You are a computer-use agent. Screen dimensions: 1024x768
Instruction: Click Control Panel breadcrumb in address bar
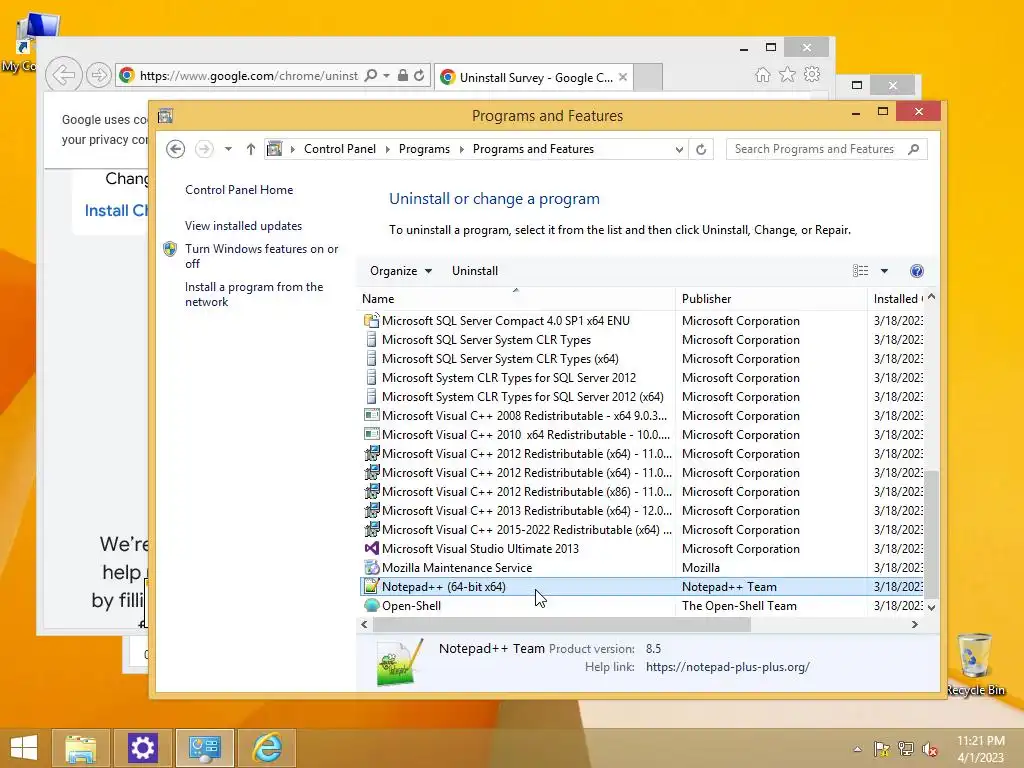click(340, 150)
